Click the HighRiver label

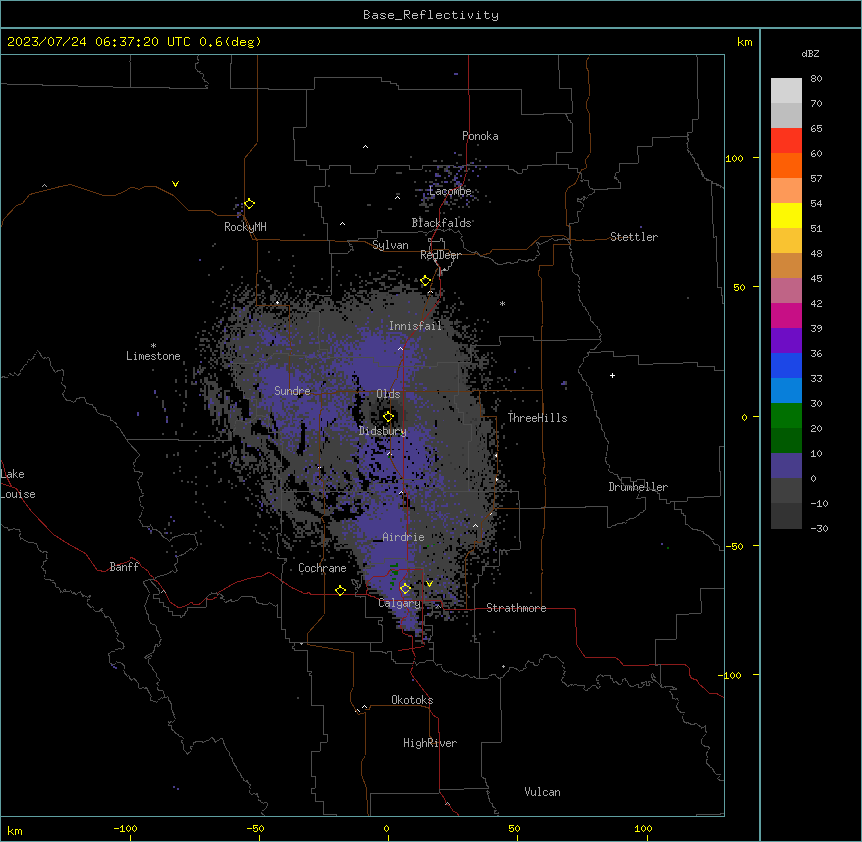(430, 743)
